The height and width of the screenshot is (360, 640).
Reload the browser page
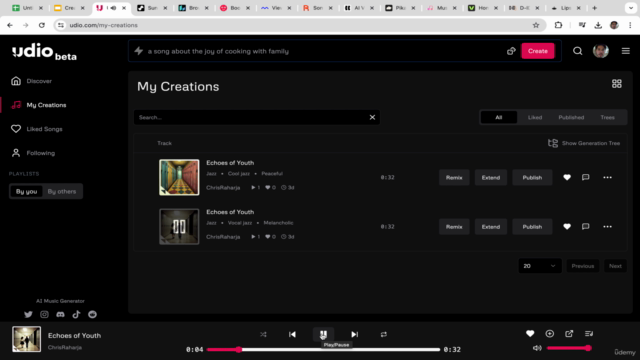coord(42,25)
